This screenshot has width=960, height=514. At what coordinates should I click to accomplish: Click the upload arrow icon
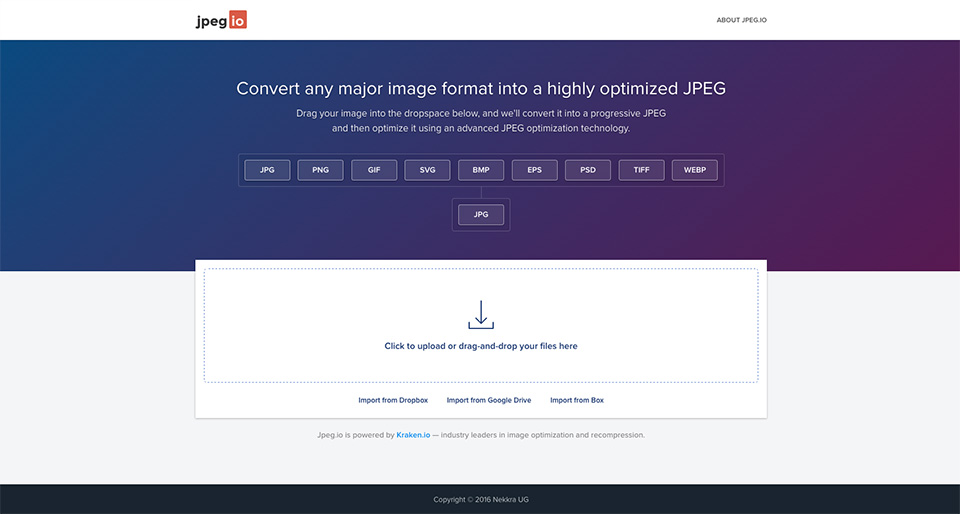tap(481, 315)
